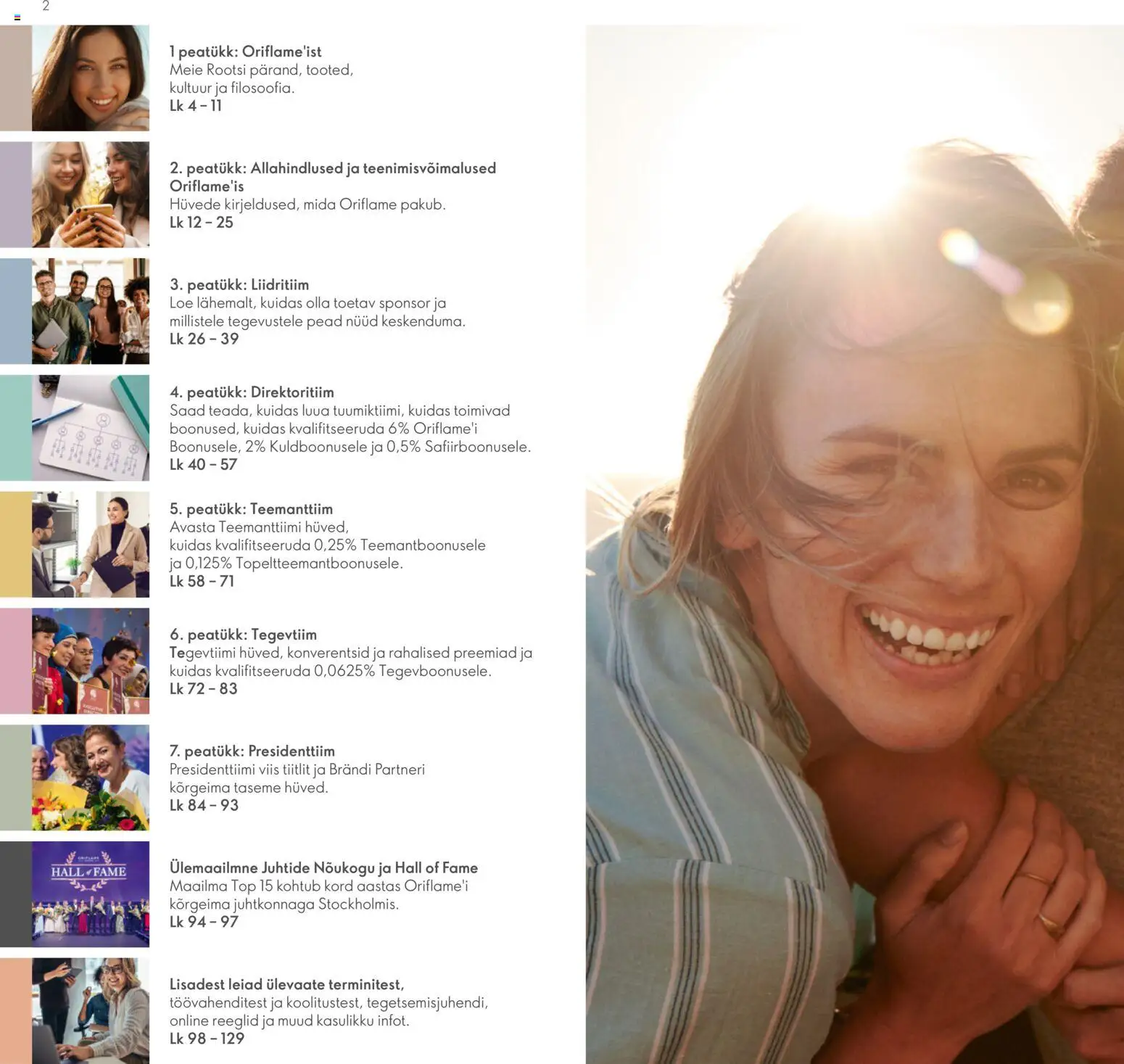Click the smiling woman chapter 1 thumbnail

point(91,78)
